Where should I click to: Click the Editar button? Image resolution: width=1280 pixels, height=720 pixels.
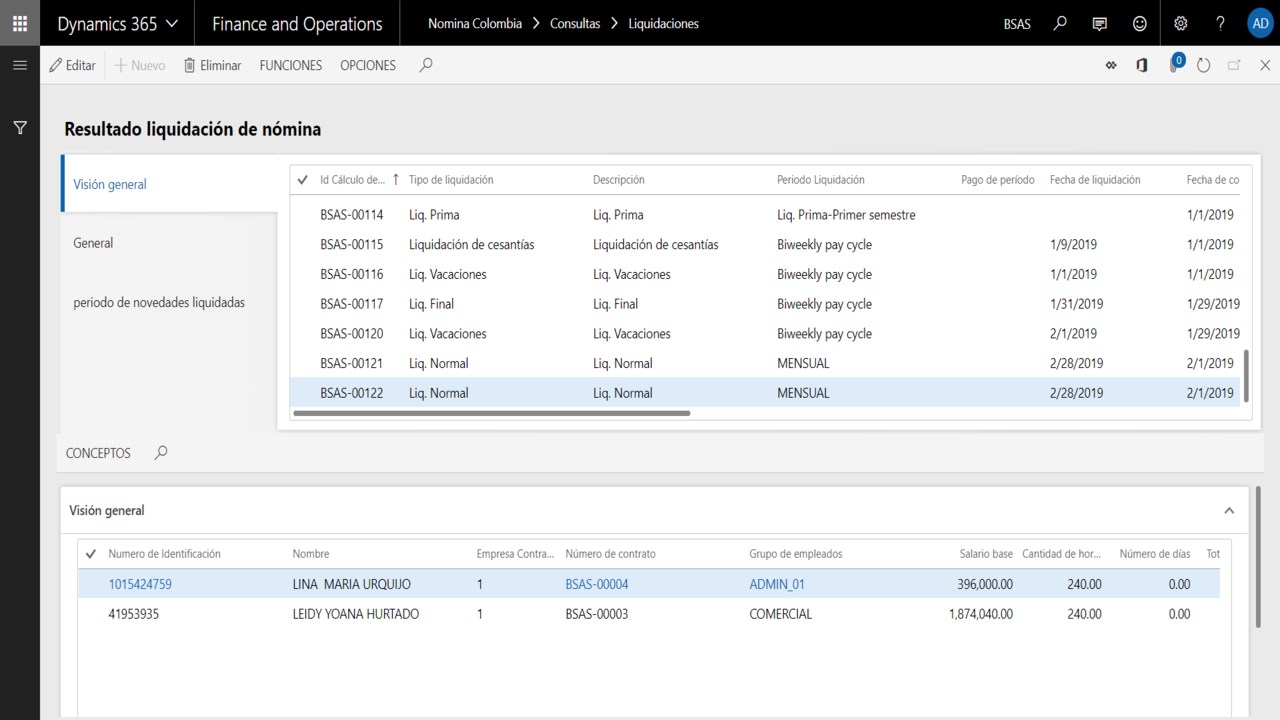tap(72, 65)
